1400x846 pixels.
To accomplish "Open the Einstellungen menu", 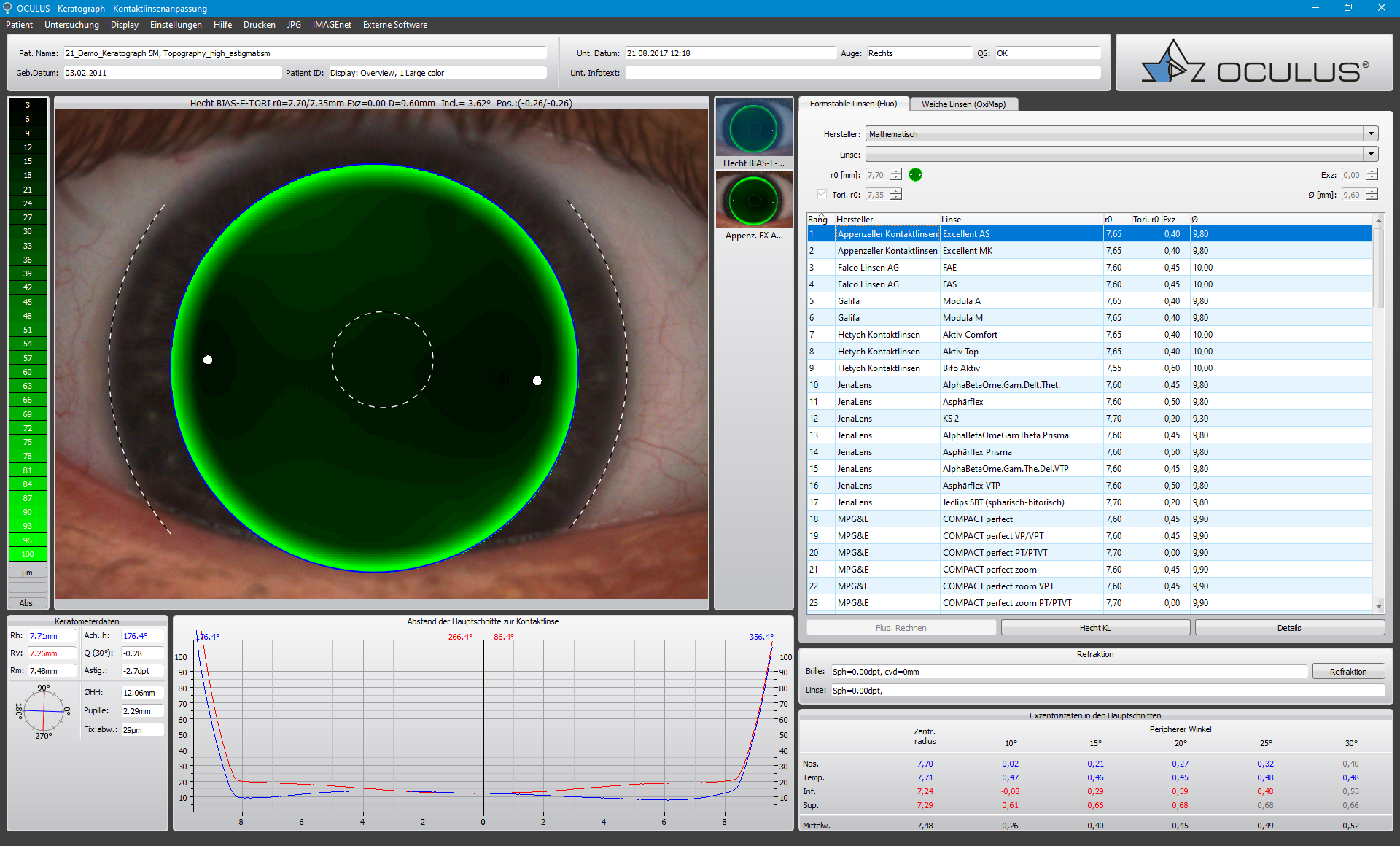I will [x=176, y=25].
